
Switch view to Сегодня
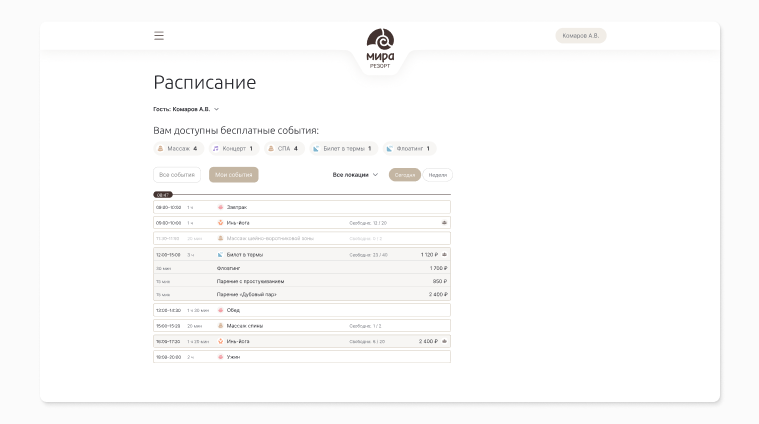click(405, 175)
